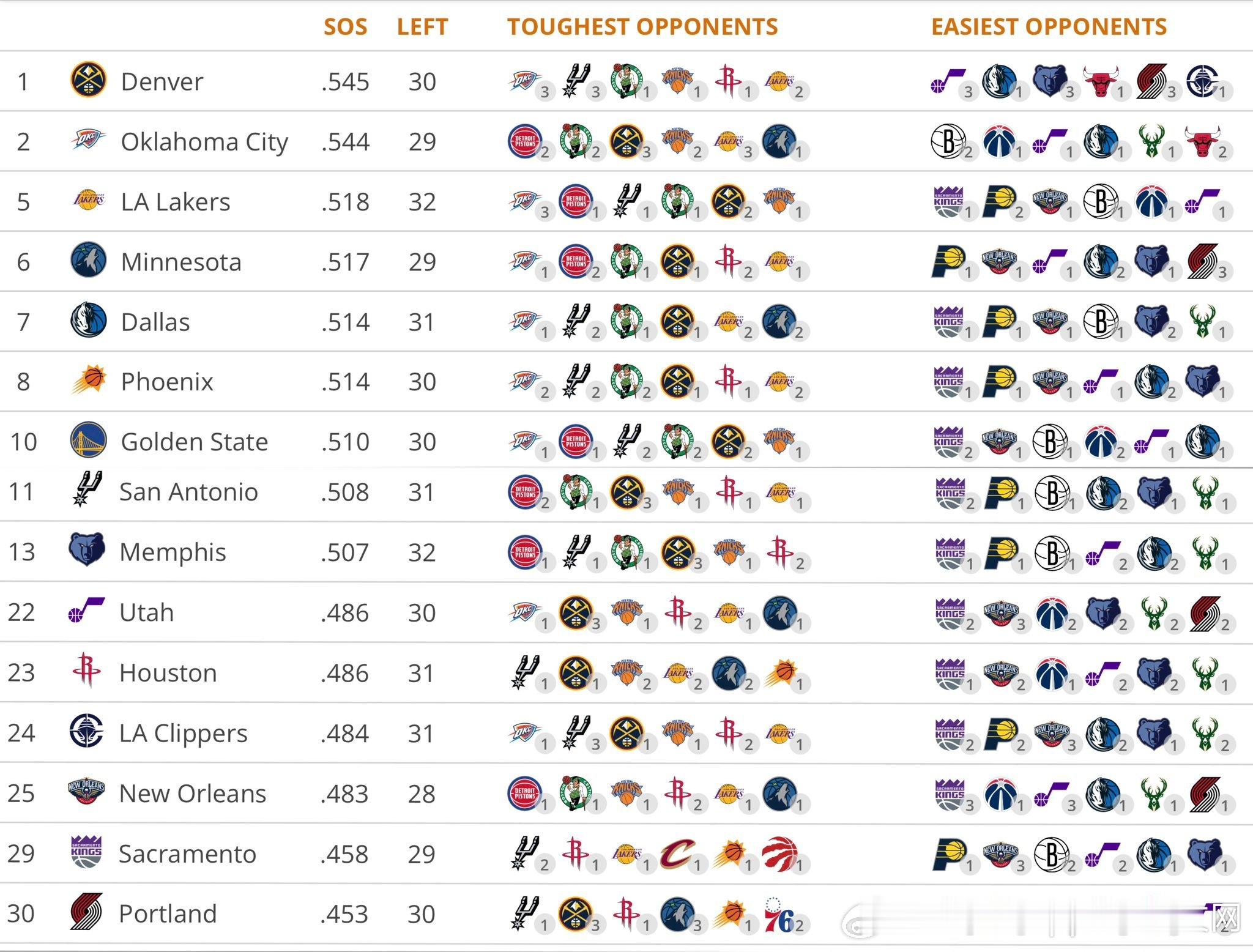Click the Clippers logo beside the LA Clippers name

click(86, 732)
